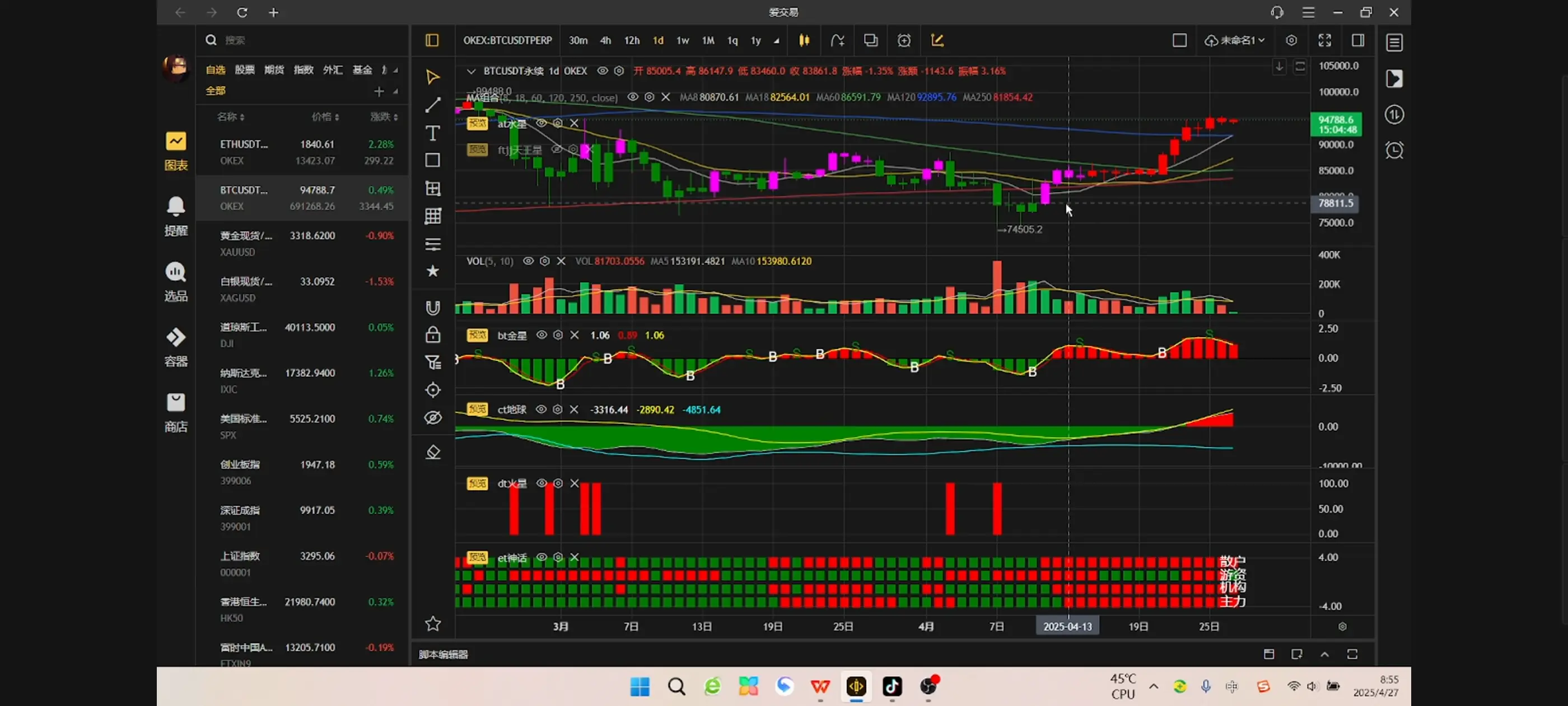Select the ETHUSDT row in watchlist
Image resolution: width=1568 pixels, height=706 pixels.
302,152
